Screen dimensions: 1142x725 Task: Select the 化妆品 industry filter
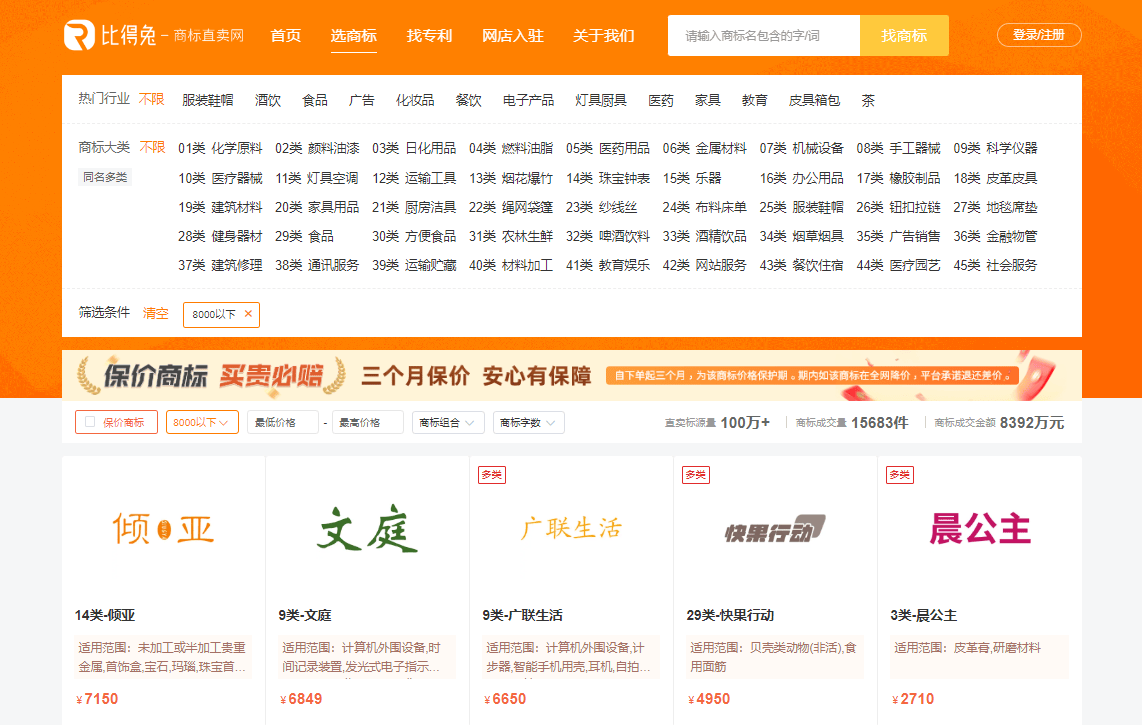[x=415, y=101]
